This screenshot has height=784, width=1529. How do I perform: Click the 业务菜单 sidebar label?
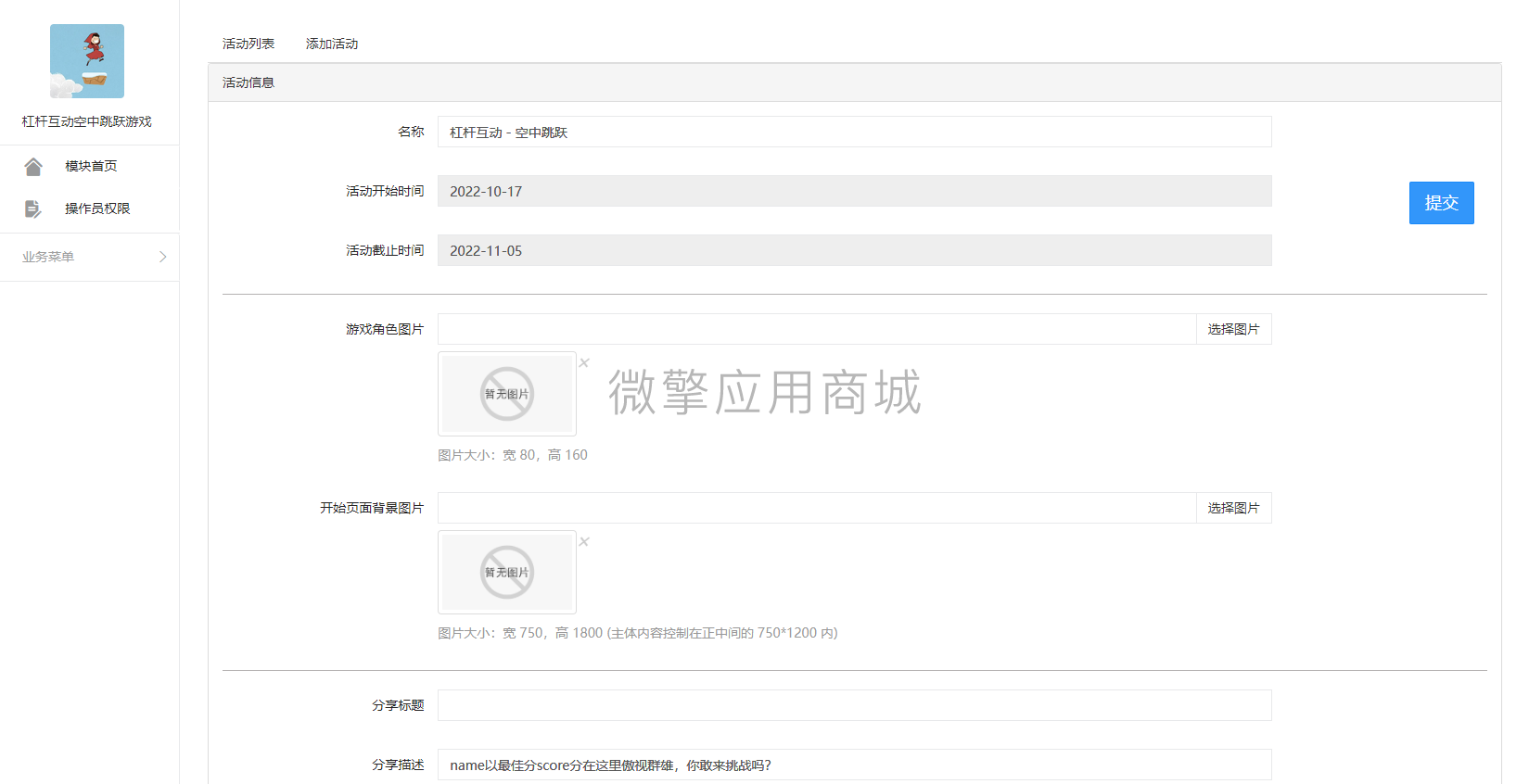pyautogui.click(x=48, y=257)
